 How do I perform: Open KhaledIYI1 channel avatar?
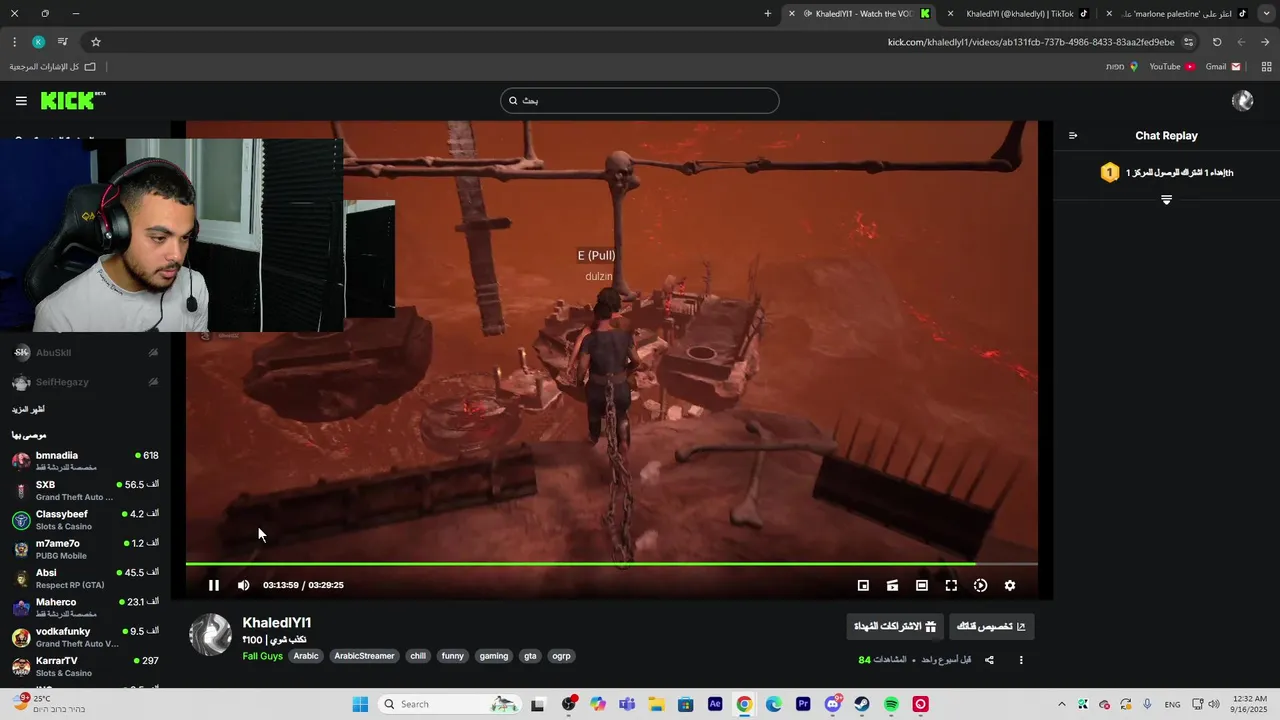coord(210,635)
